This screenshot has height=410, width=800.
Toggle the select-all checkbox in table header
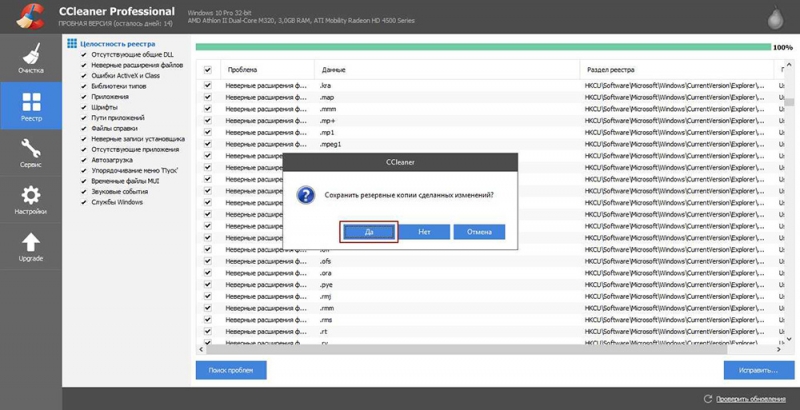(x=208, y=70)
